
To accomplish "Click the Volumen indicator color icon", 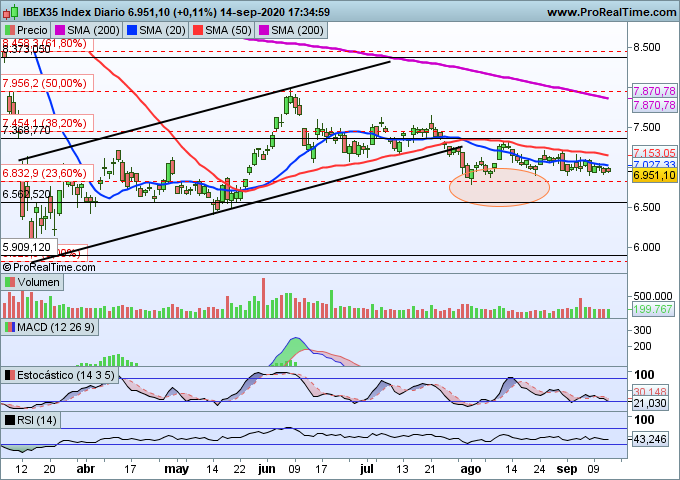I will tap(10, 283).
